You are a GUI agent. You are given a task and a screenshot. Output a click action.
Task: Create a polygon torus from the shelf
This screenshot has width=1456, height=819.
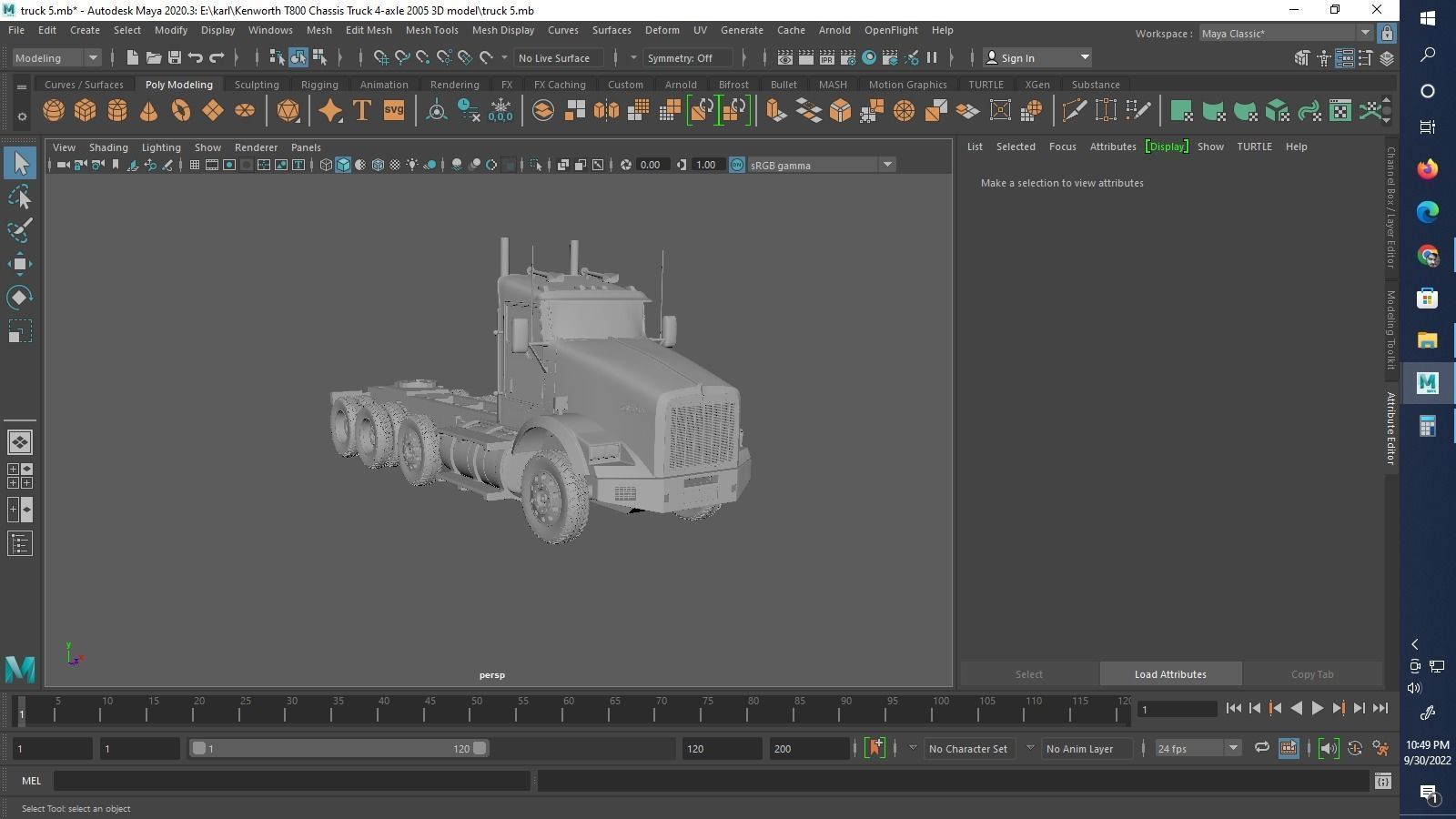181,111
